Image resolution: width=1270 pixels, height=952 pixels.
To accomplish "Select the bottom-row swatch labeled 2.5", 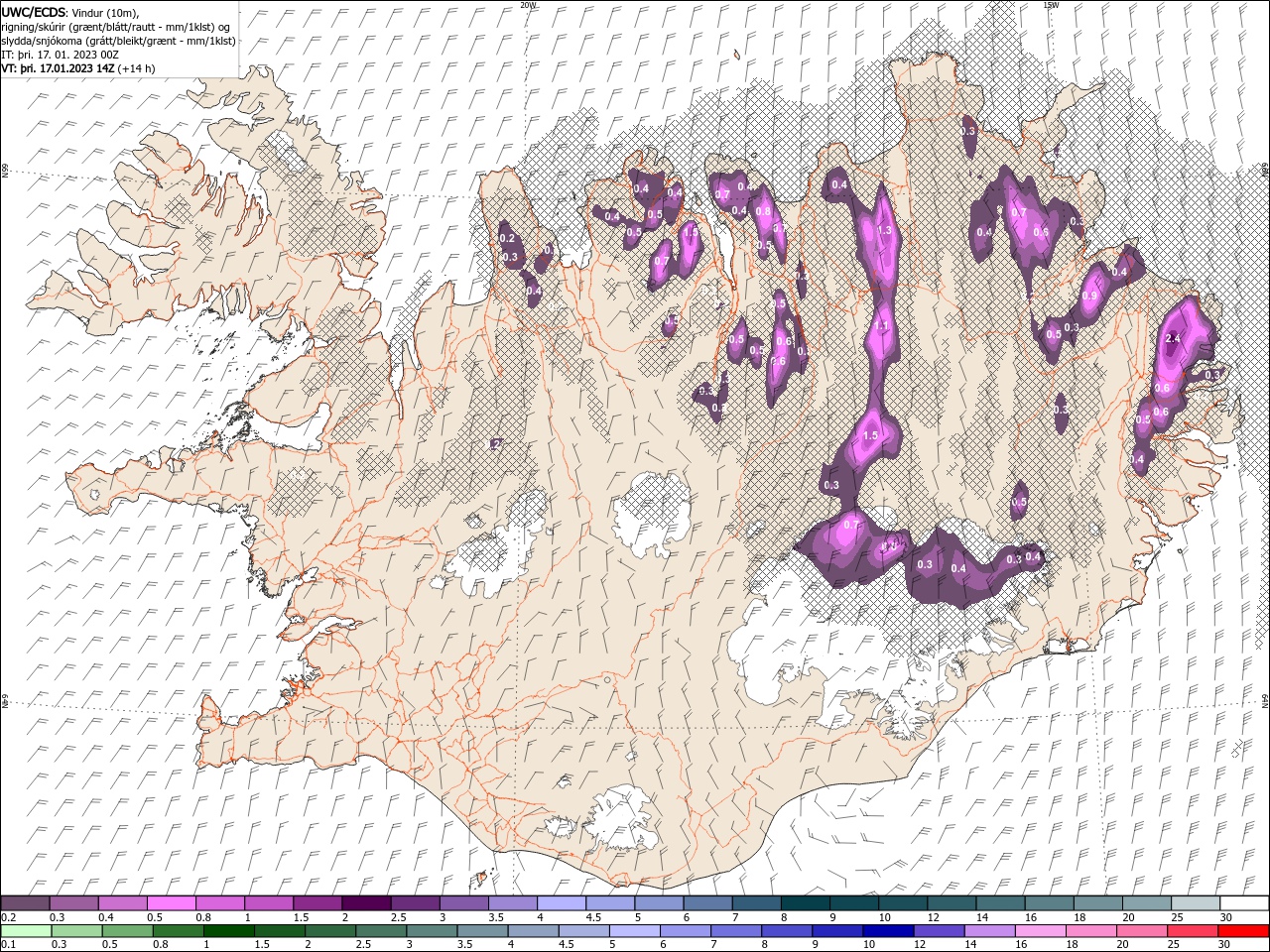I will (x=380, y=931).
